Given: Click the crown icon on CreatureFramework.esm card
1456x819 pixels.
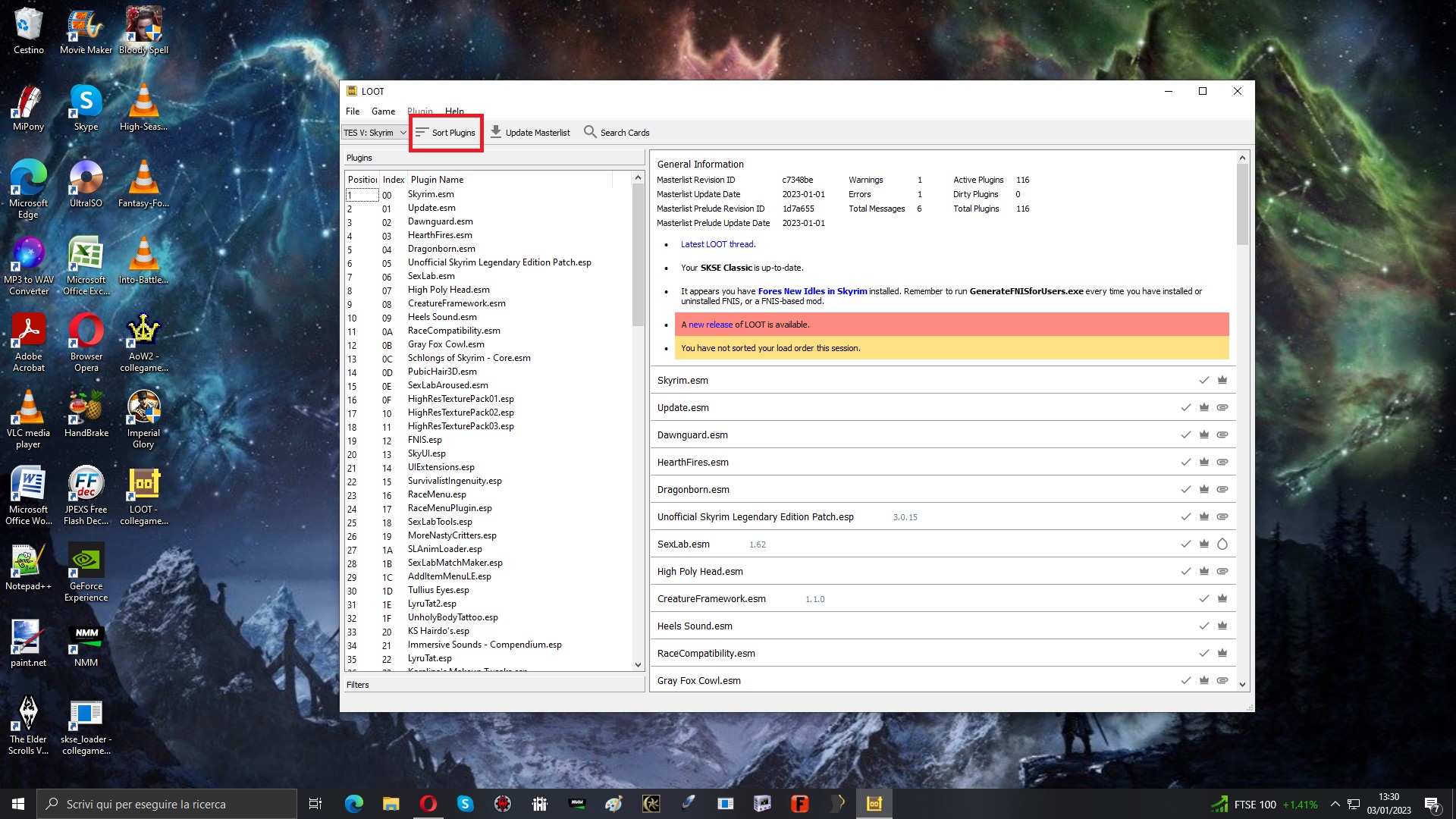Looking at the screenshot, I should [x=1222, y=598].
